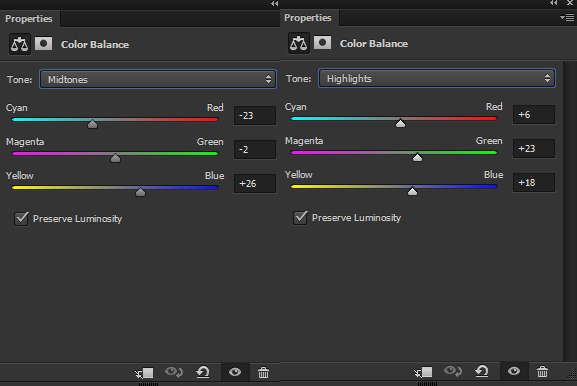Screen dimensions: 577x386
Task: Click the Cyan label in Highlights panel
Action: (295, 107)
